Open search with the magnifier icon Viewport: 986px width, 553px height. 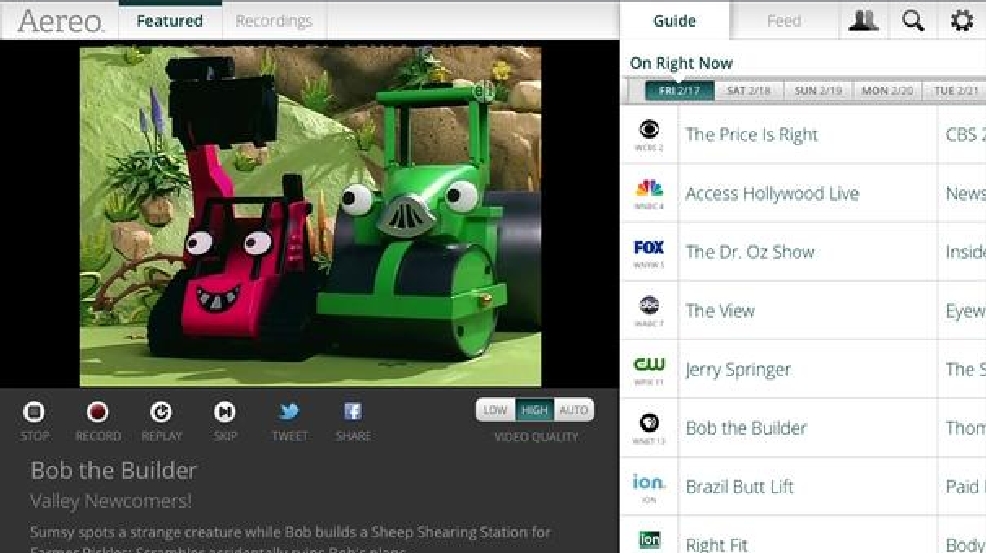[x=912, y=21]
